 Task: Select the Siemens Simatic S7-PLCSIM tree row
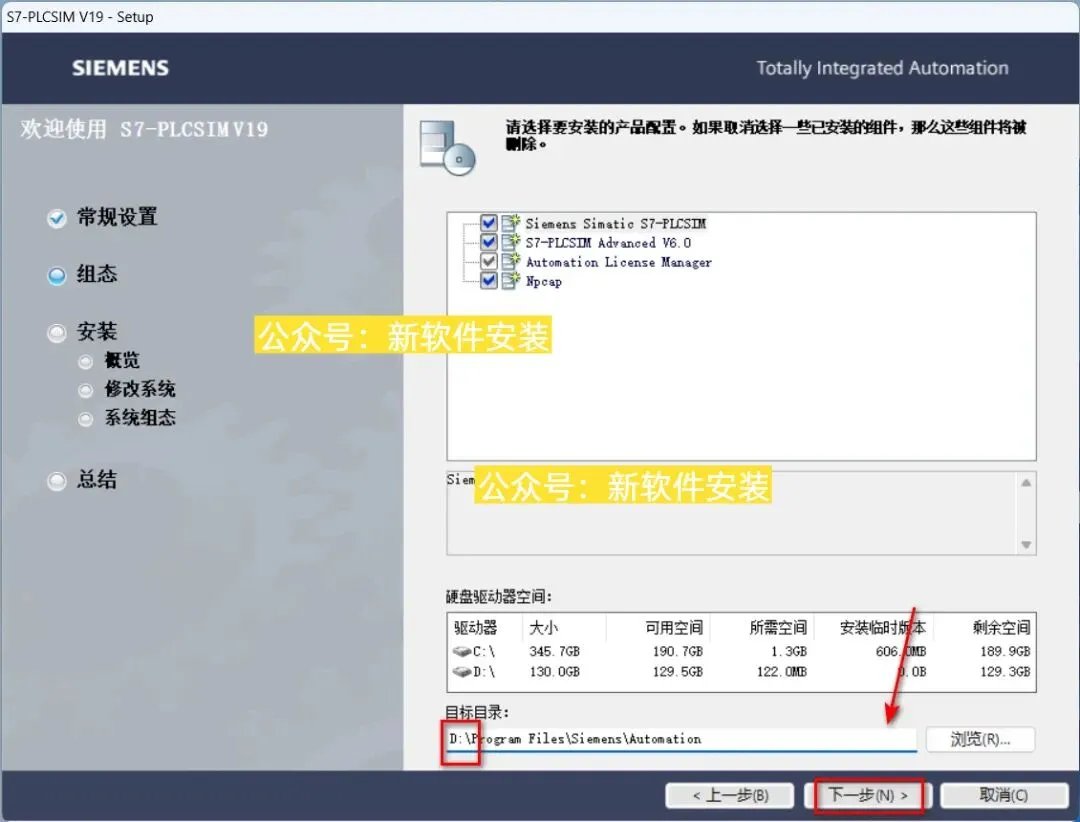coord(615,223)
